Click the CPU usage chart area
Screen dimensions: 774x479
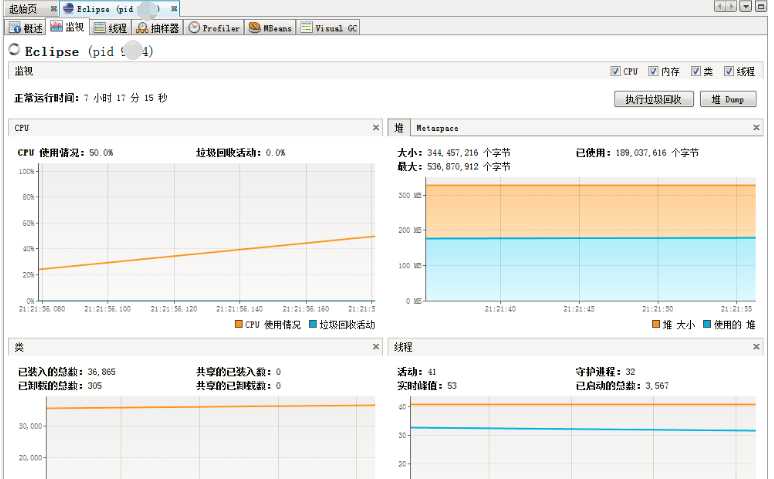207,232
